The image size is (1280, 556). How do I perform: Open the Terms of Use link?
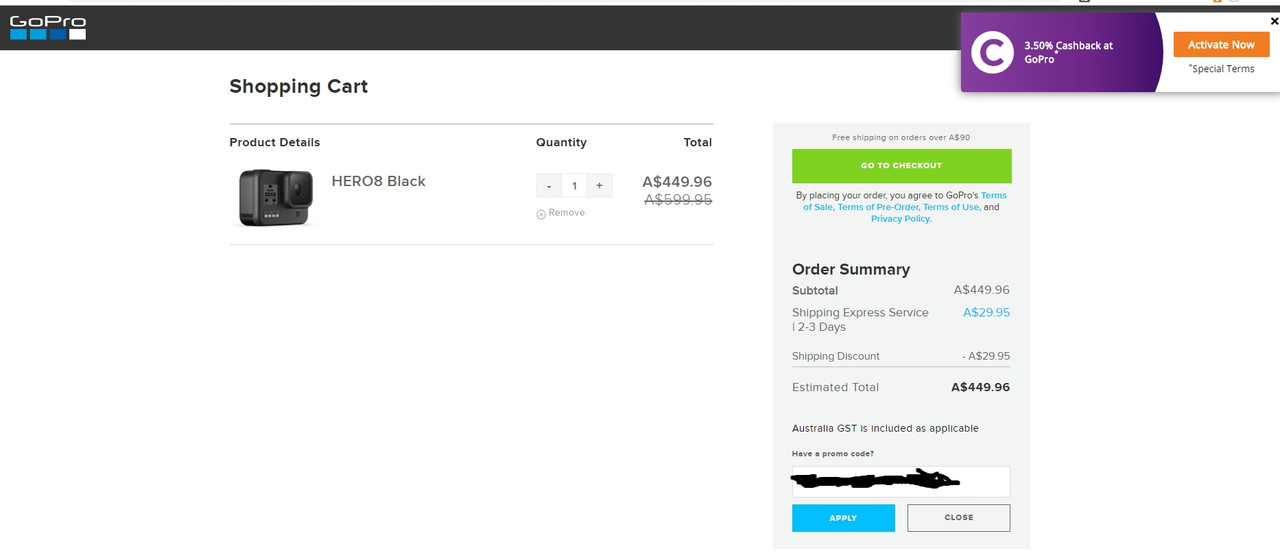pyautogui.click(x=951, y=207)
